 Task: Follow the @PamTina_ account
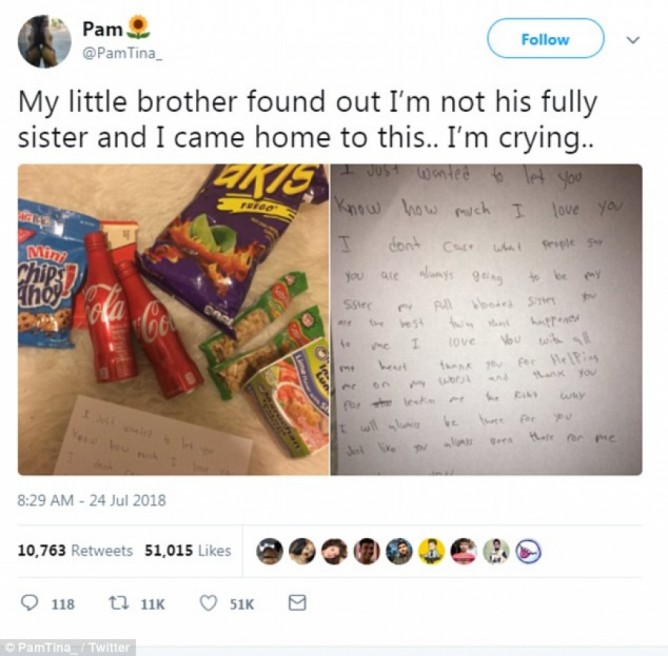coord(545,39)
